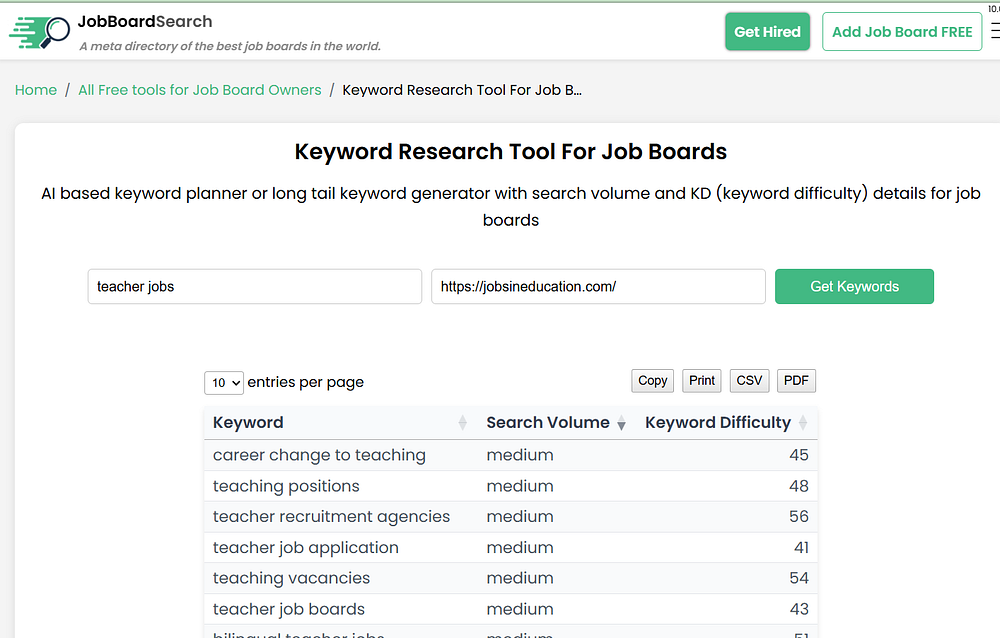
Task: Export table as PDF
Action: coord(796,380)
